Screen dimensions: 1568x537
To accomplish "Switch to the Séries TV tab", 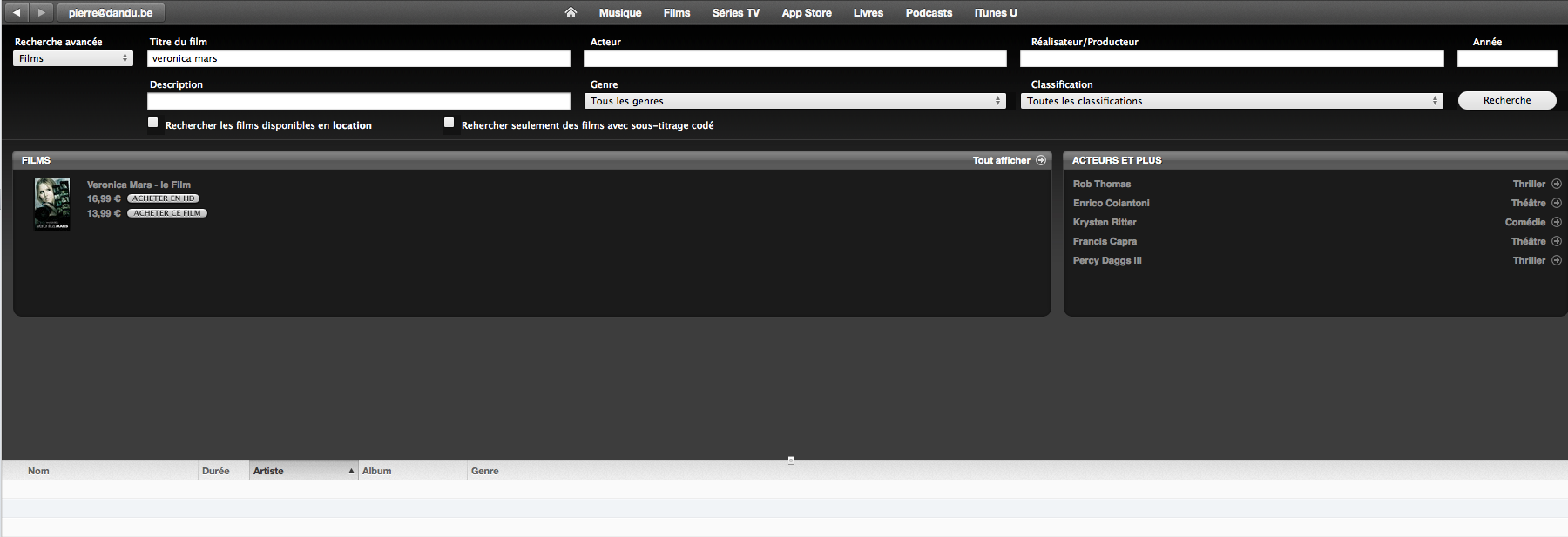I will point(736,13).
